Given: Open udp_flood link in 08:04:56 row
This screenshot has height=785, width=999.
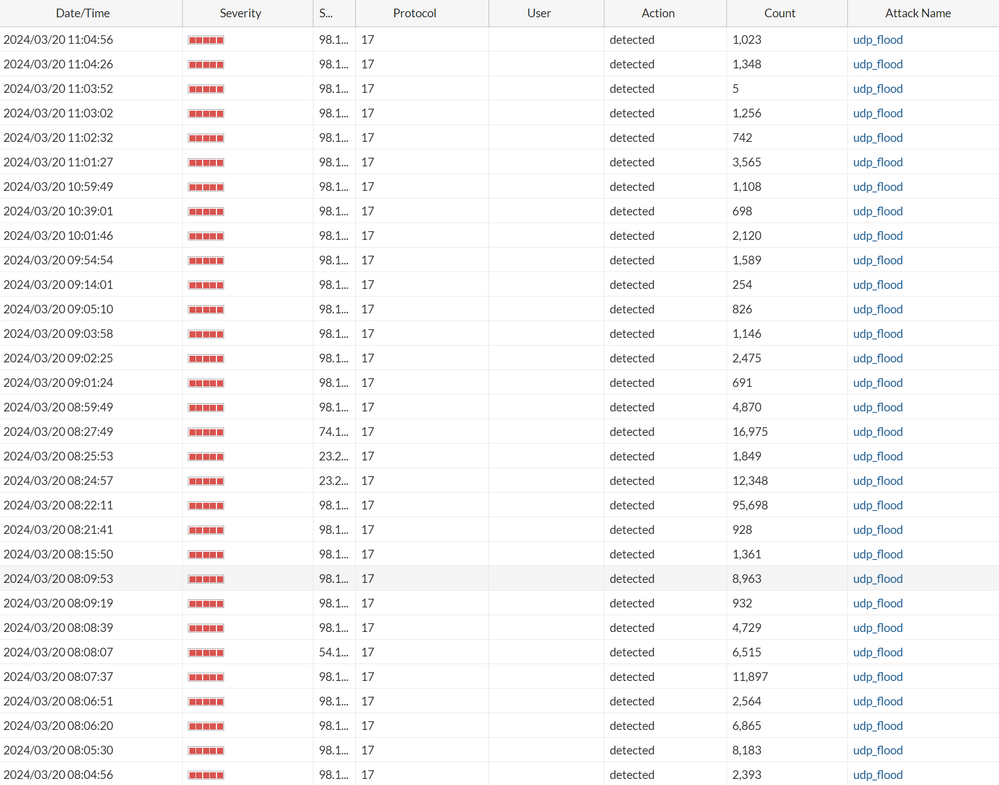Looking at the screenshot, I should point(877,775).
